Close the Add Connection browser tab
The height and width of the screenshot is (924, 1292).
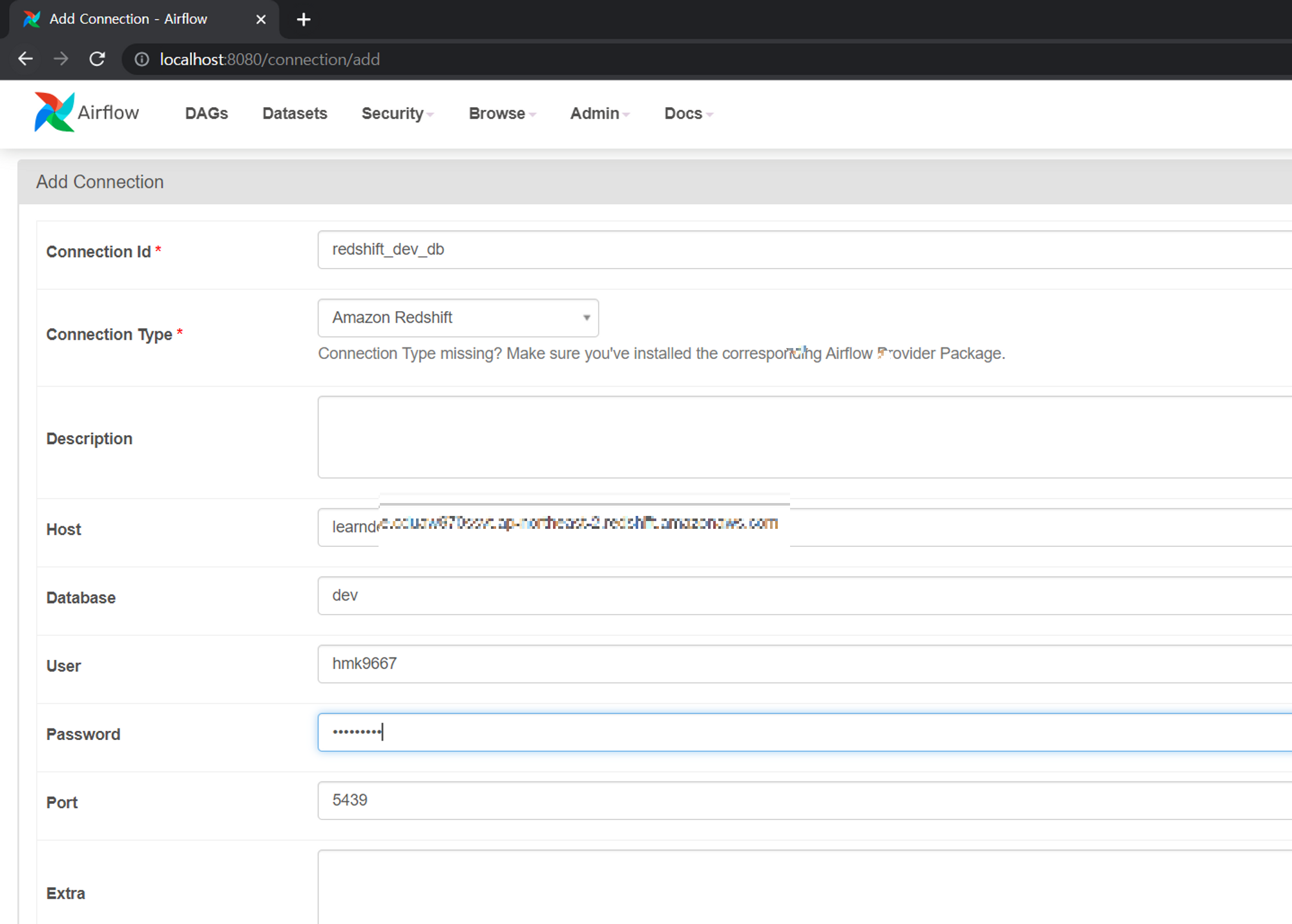pos(261,19)
